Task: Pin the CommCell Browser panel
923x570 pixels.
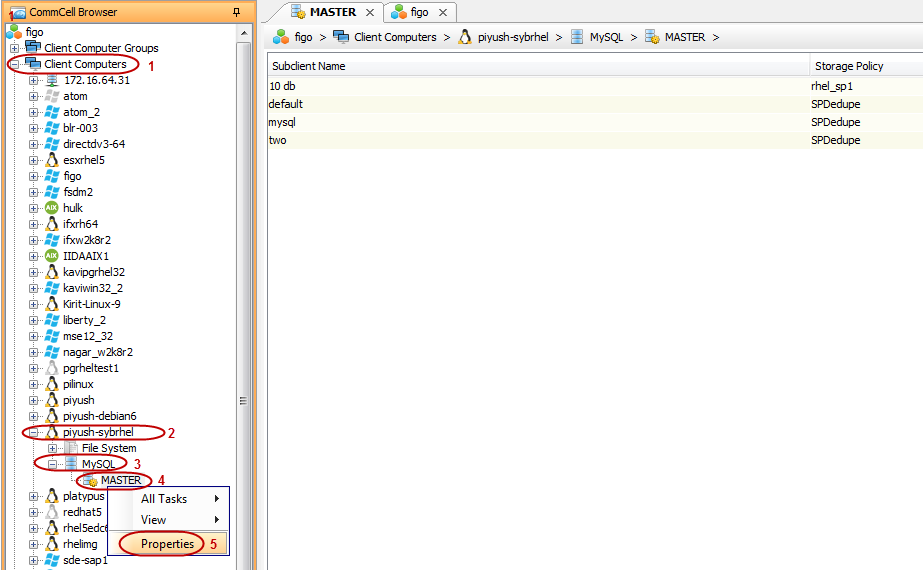Action: 237,12
